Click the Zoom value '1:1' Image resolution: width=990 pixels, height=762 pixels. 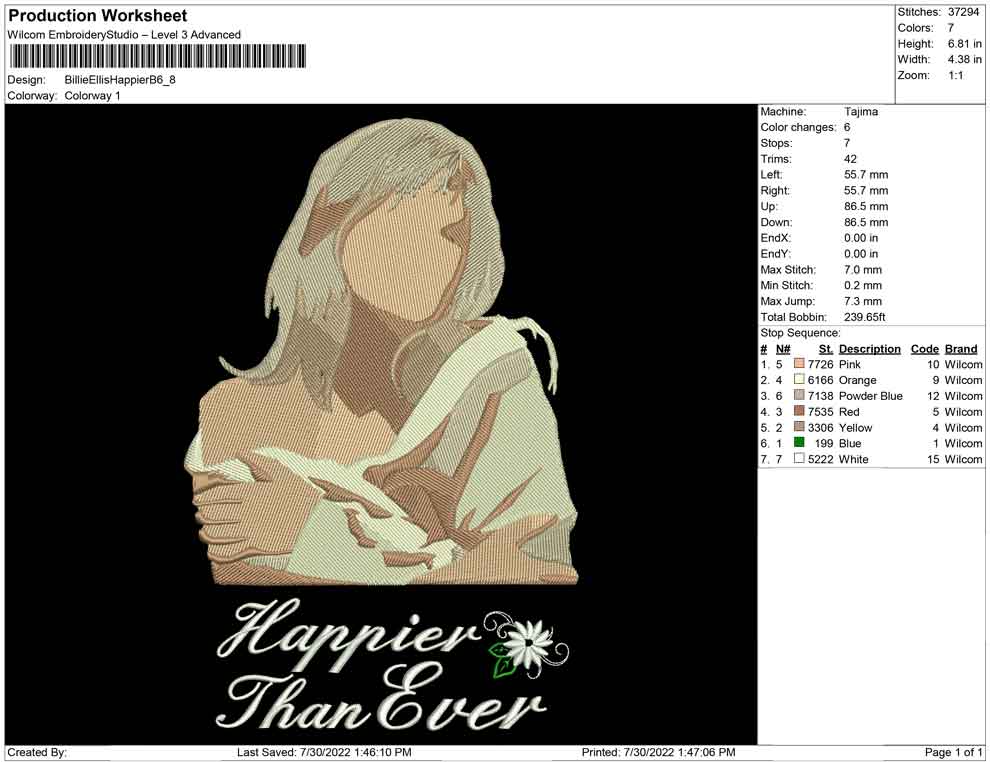point(956,75)
